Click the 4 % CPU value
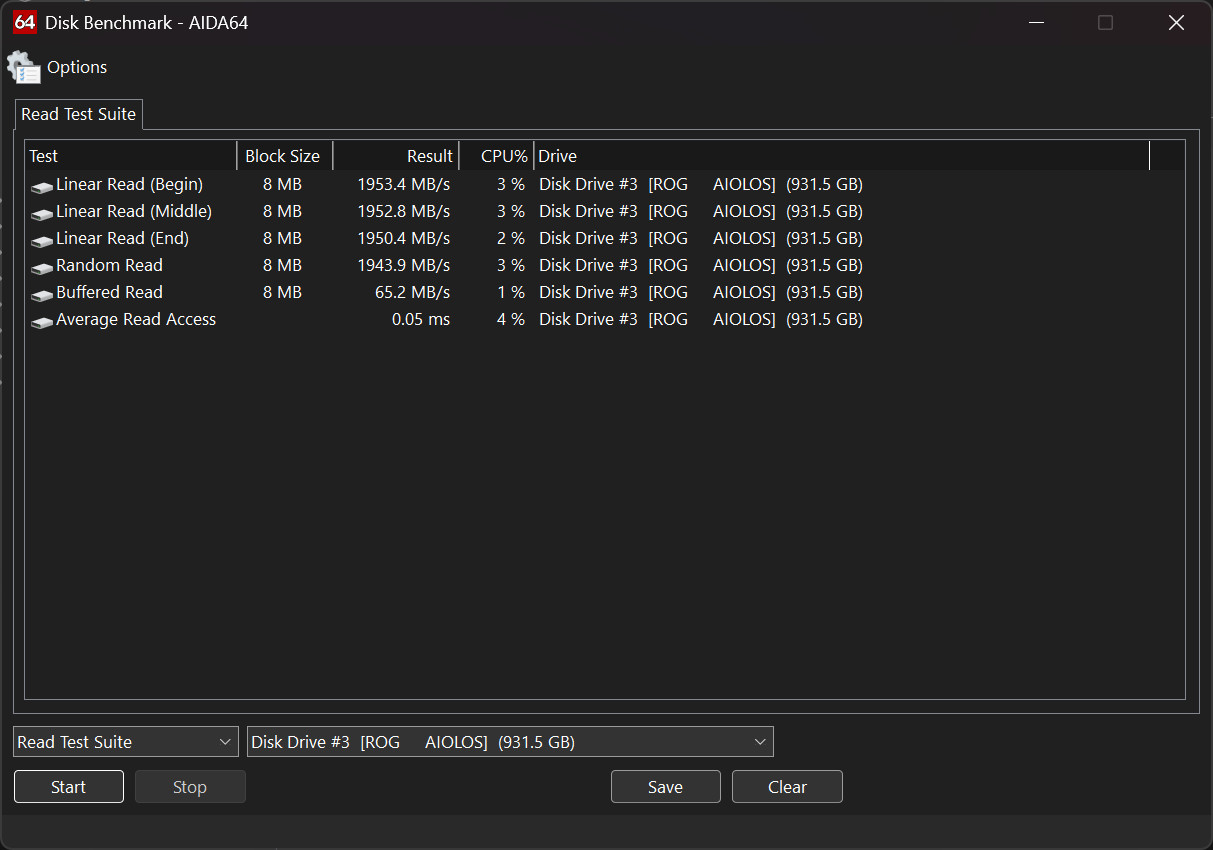This screenshot has width=1213, height=850. pyautogui.click(x=511, y=319)
